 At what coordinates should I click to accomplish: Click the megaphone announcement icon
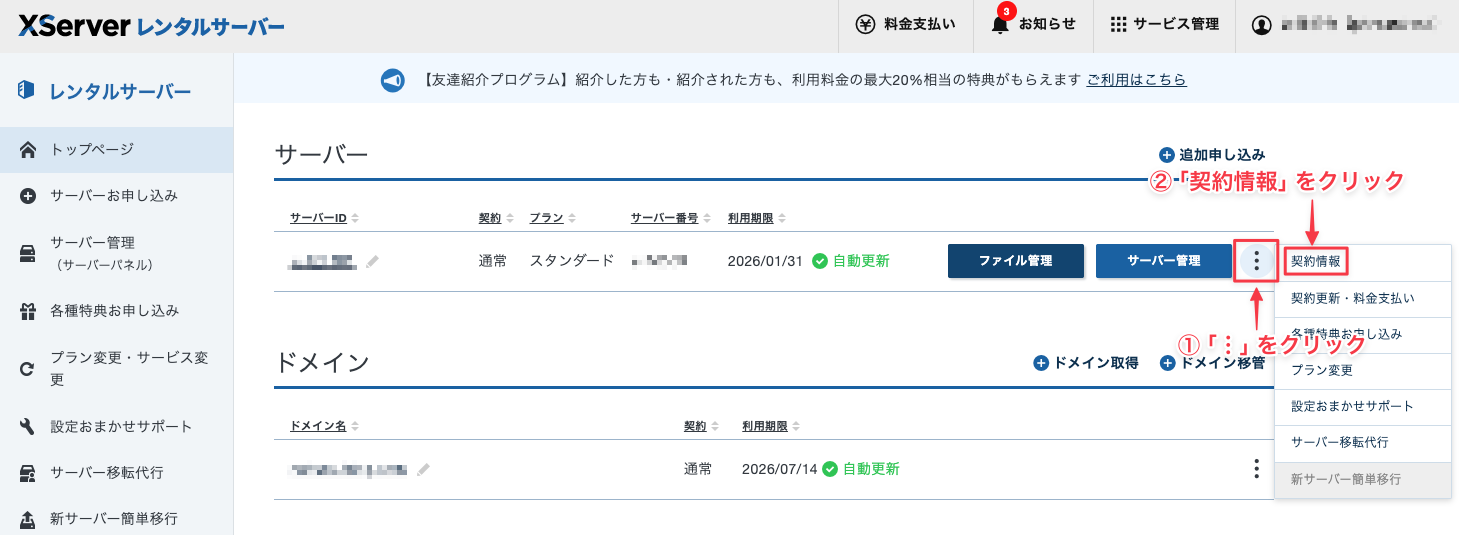(393, 80)
